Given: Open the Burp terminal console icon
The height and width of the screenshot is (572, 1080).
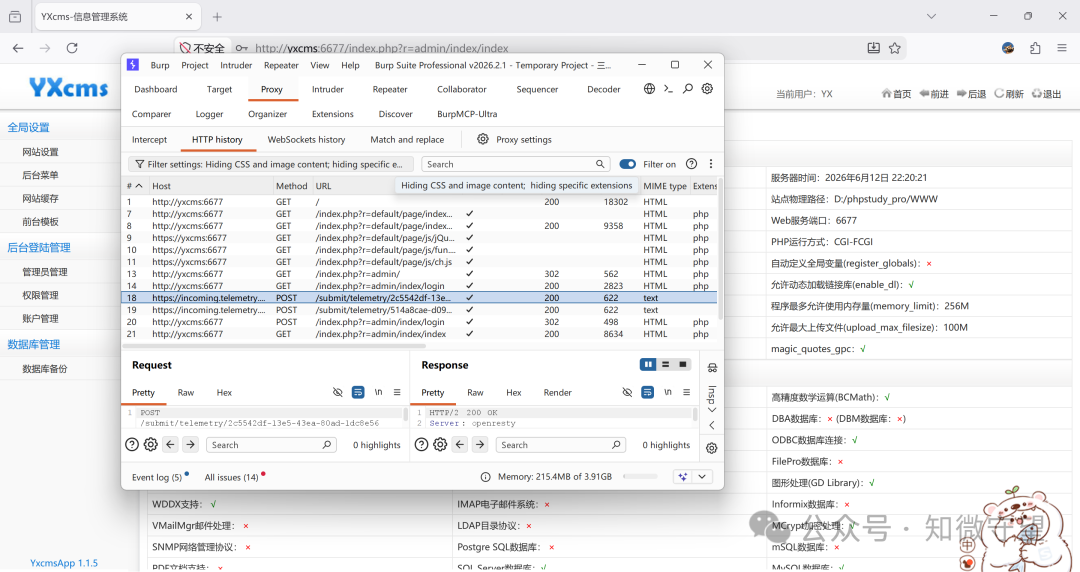Looking at the screenshot, I should 668,89.
